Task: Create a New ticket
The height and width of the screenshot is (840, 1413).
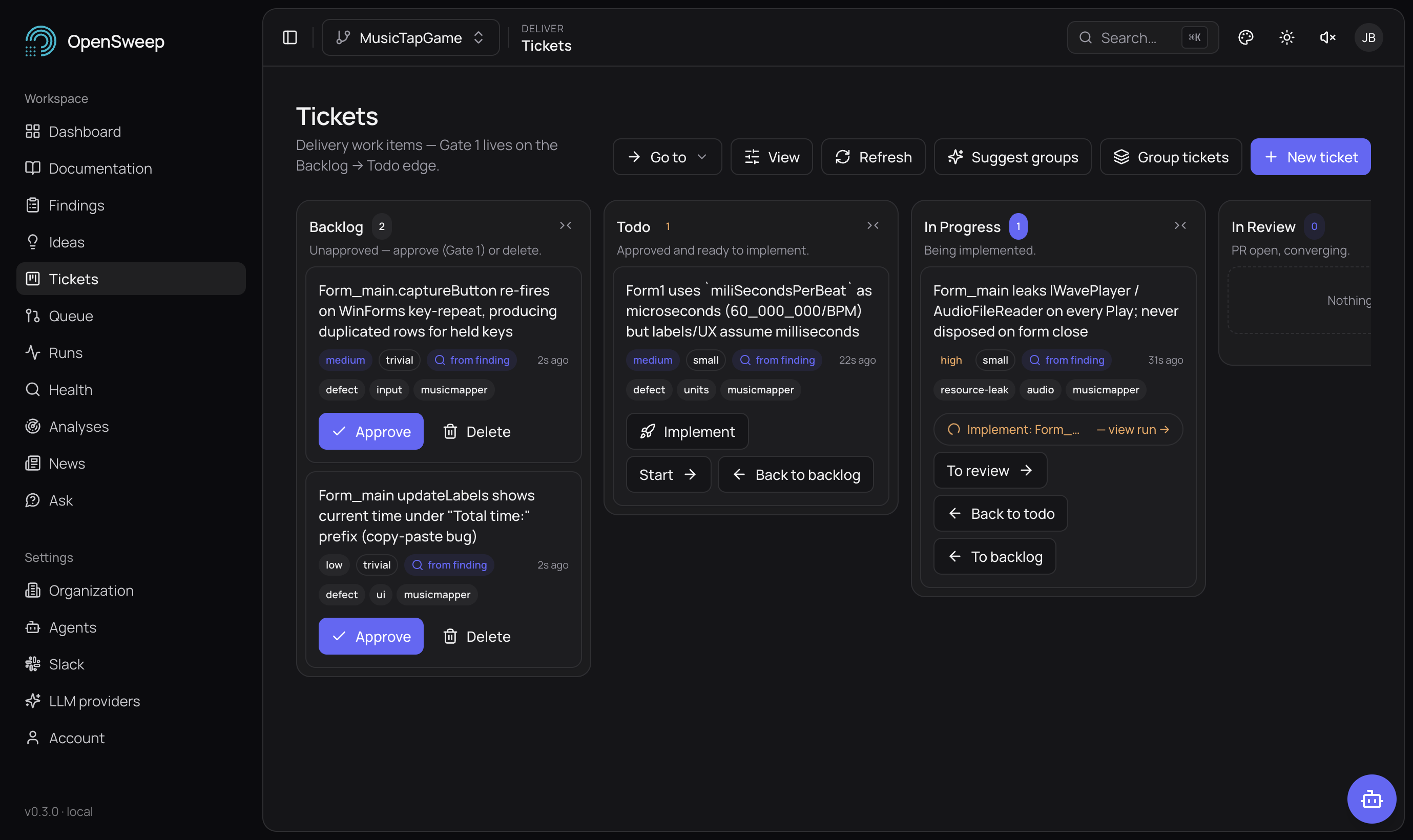Action: click(x=1311, y=157)
